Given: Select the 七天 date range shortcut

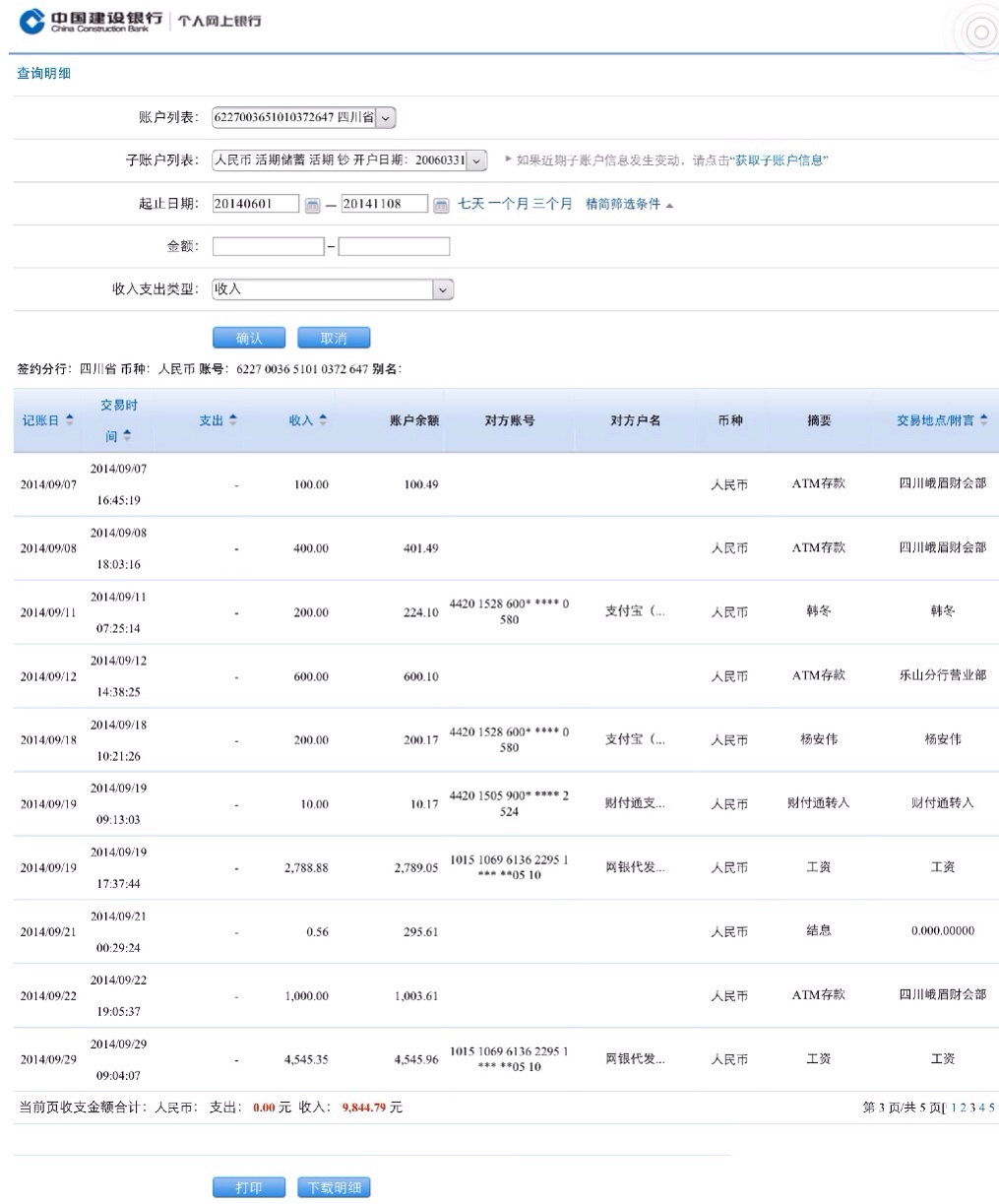Looking at the screenshot, I should (470, 204).
